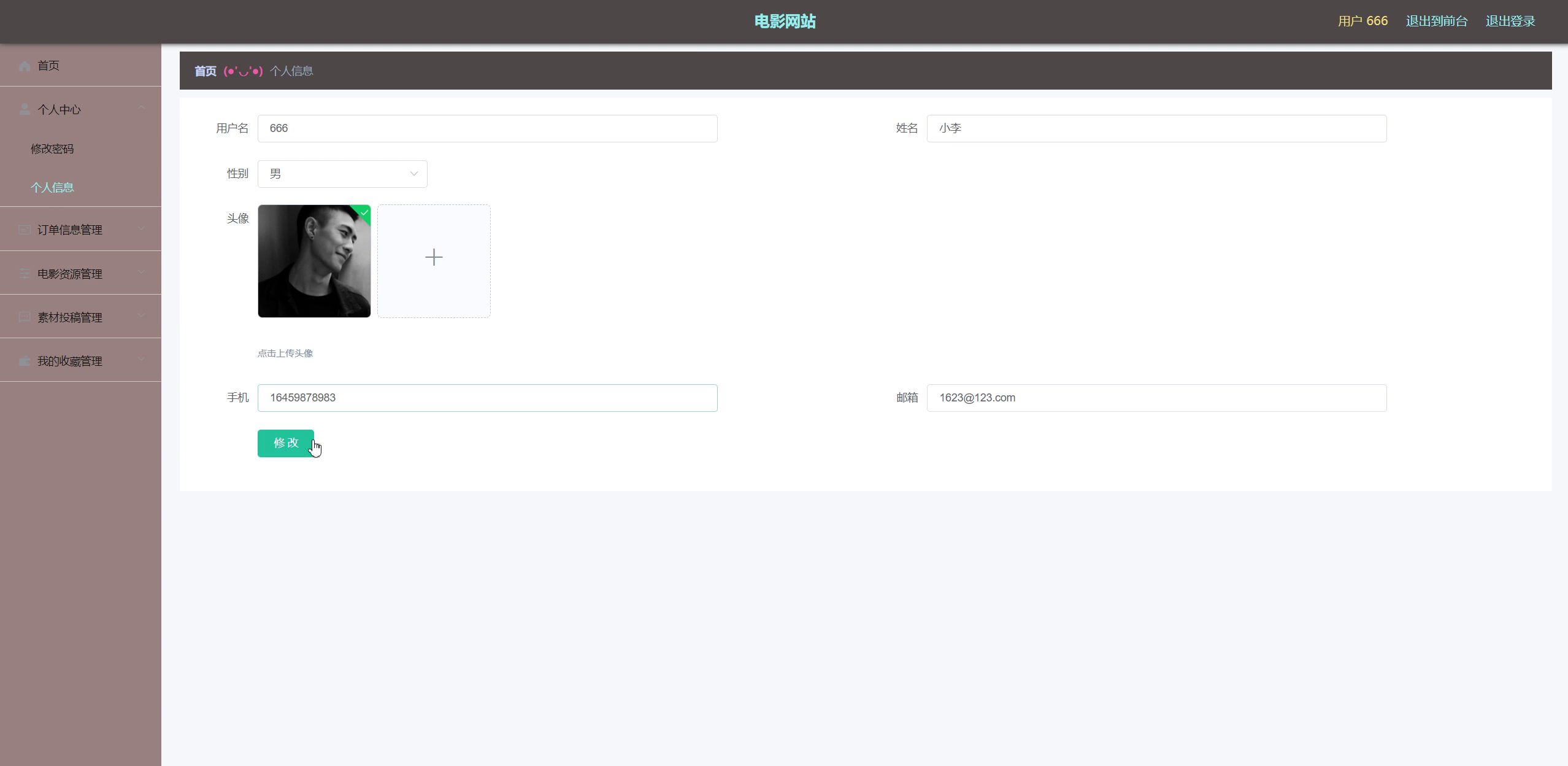Screen dimensions: 1568x766
Task: Click the uploaded avatar thumbnail
Action: tap(314, 261)
